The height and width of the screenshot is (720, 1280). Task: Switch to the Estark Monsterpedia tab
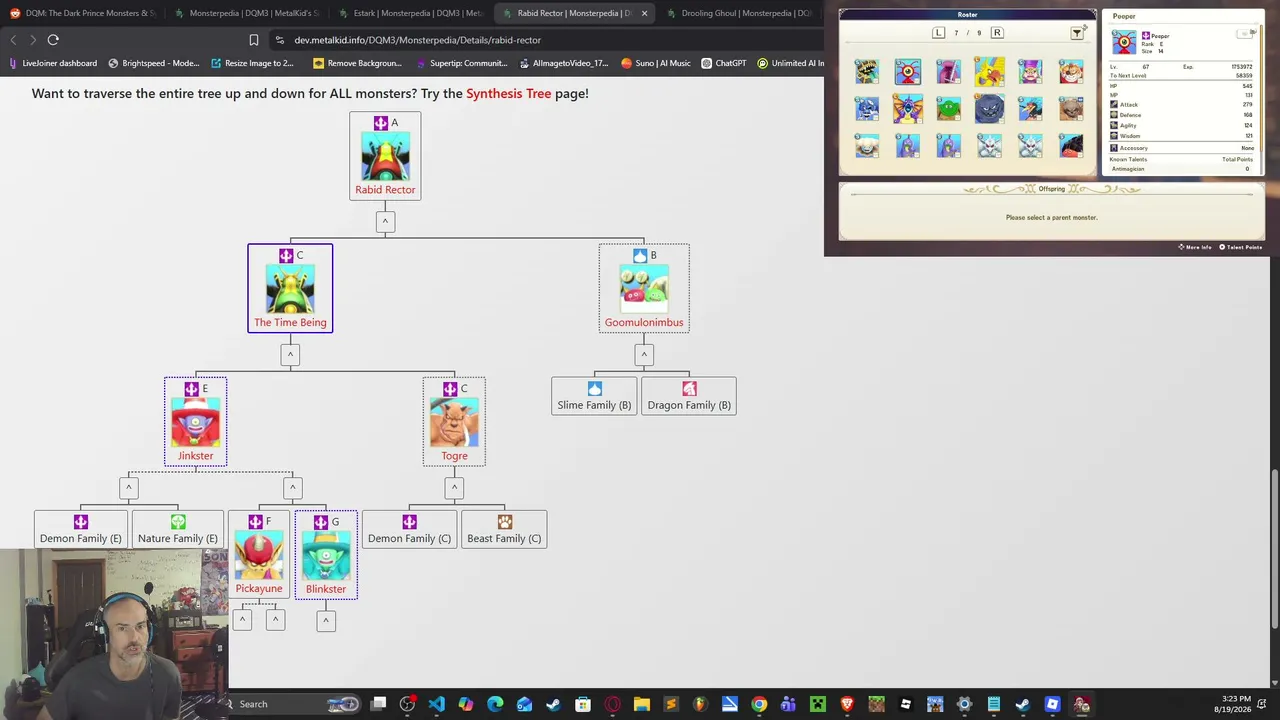coord(409,13)
